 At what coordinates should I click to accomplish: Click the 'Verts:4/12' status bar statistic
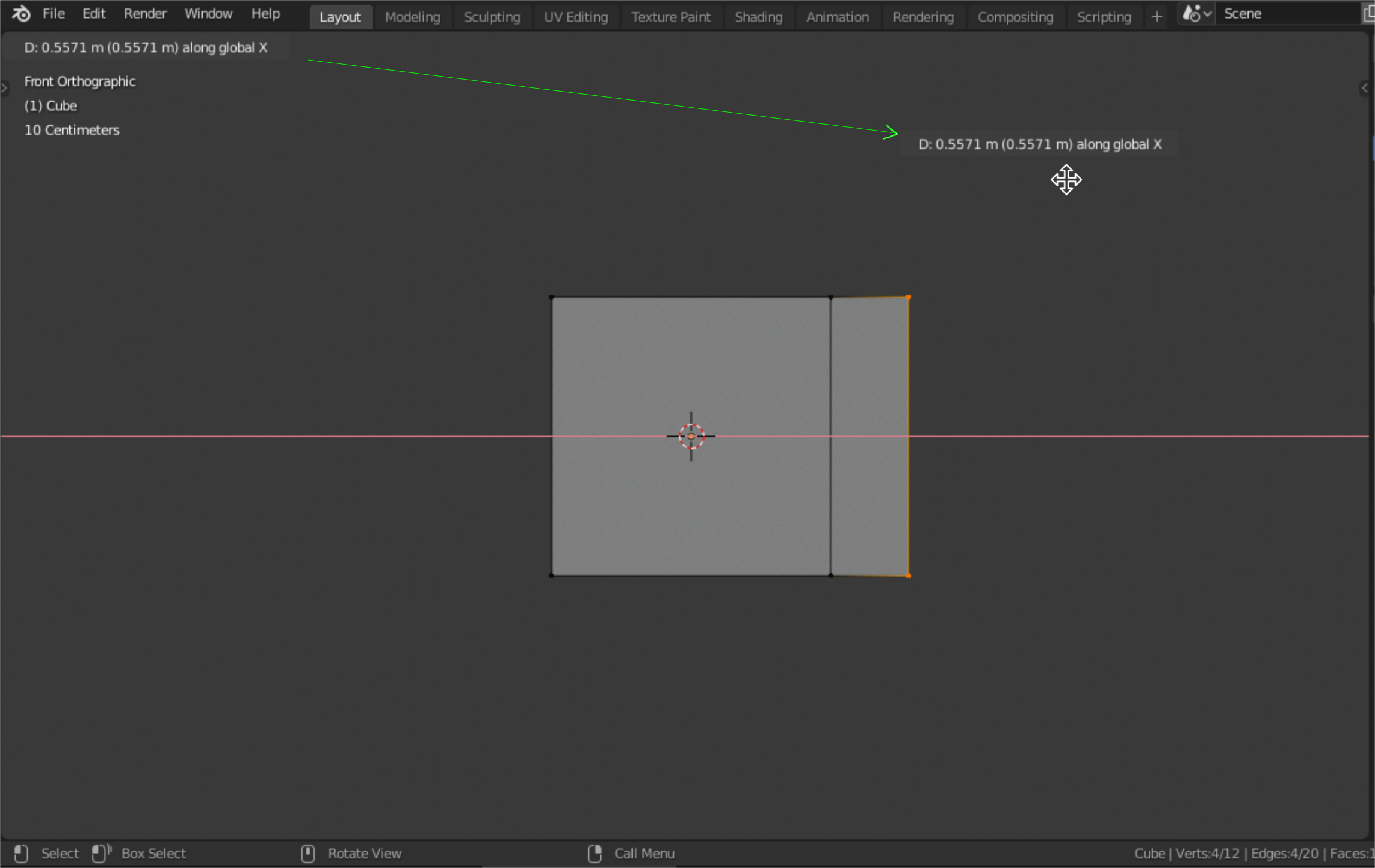click(1207, 853)
